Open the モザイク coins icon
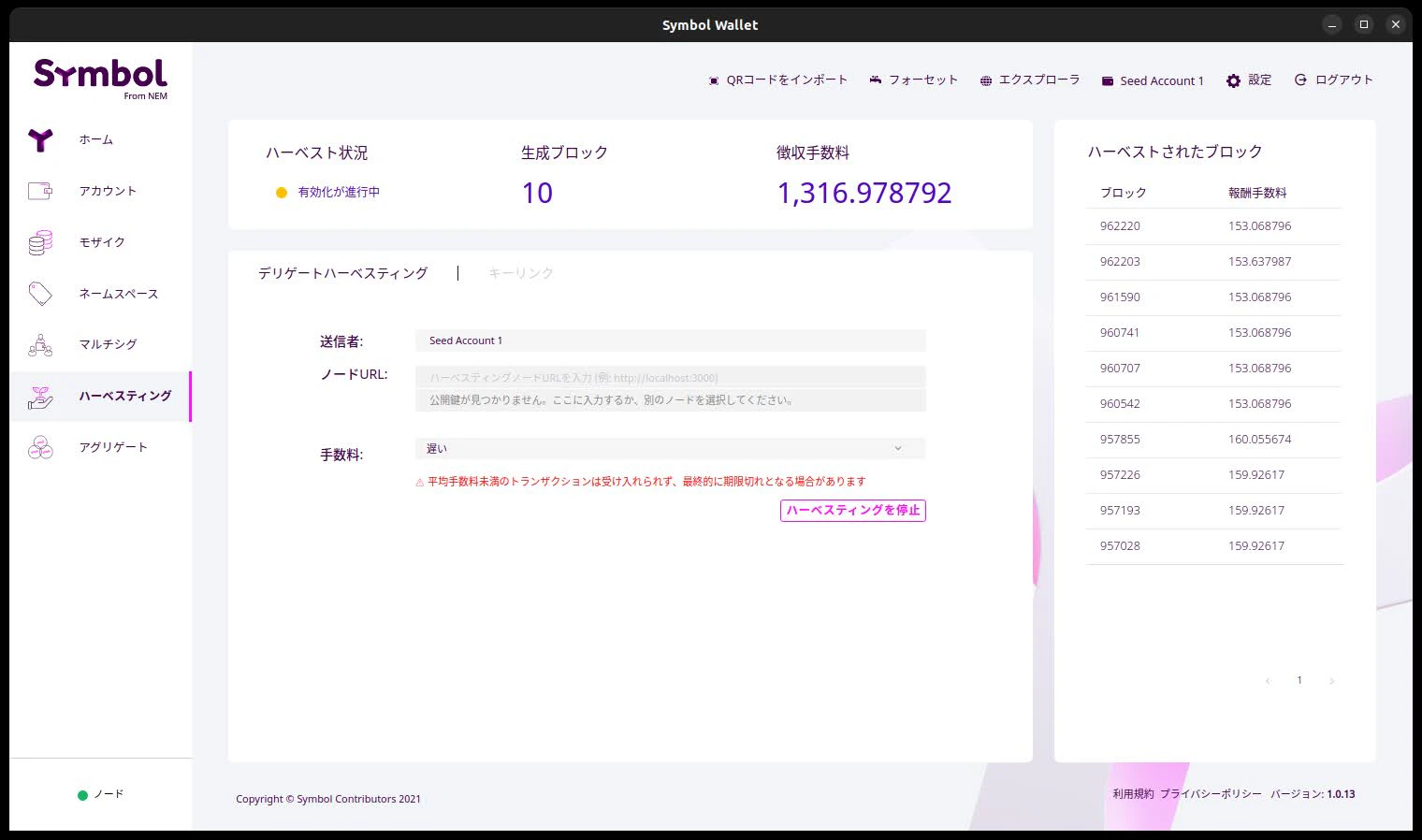The width and height of the screenshot is (1422, 840). click(x=40, y=242)
